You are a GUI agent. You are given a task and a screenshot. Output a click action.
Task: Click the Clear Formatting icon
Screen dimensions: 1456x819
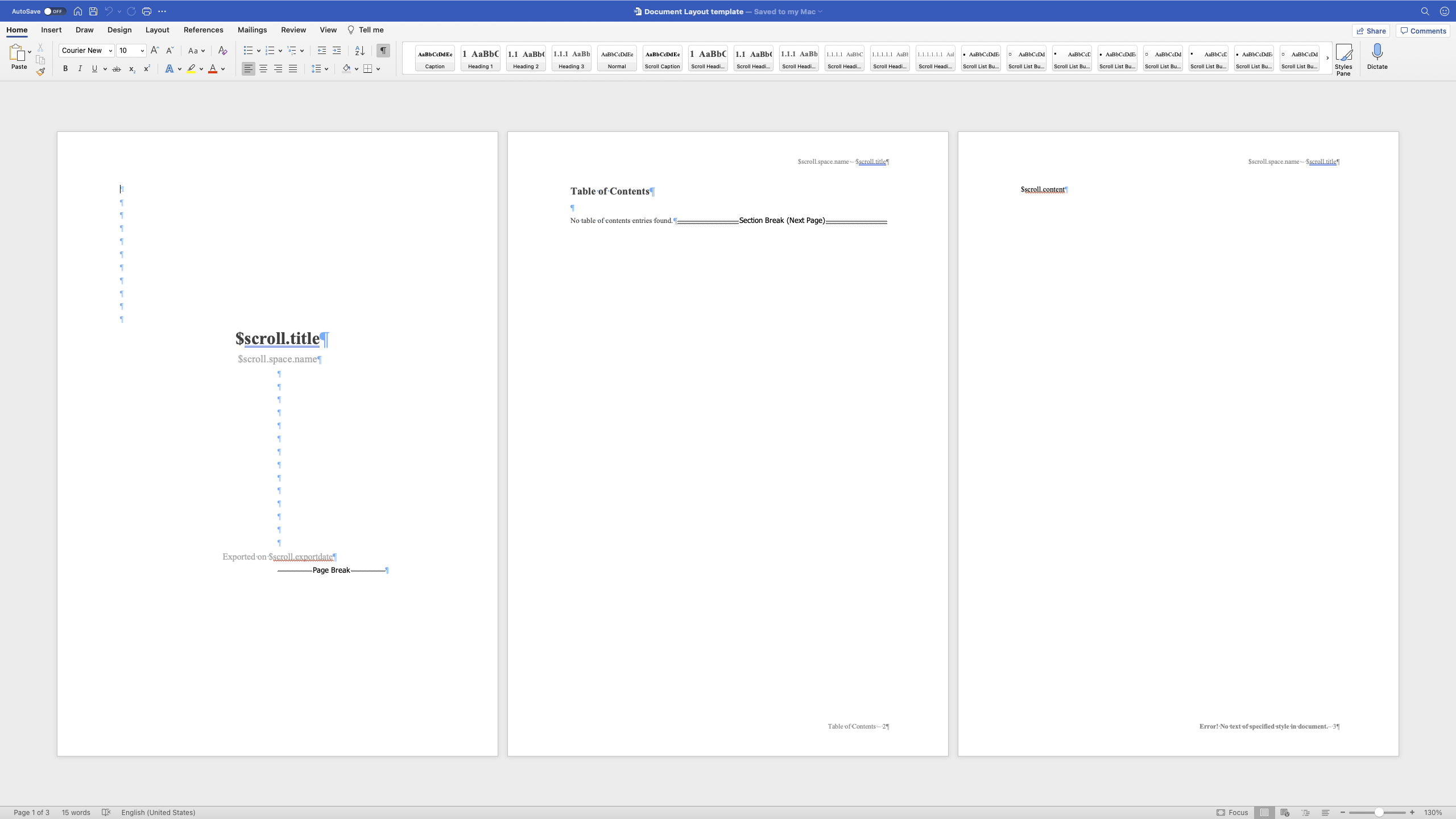[x=222, y=51]
